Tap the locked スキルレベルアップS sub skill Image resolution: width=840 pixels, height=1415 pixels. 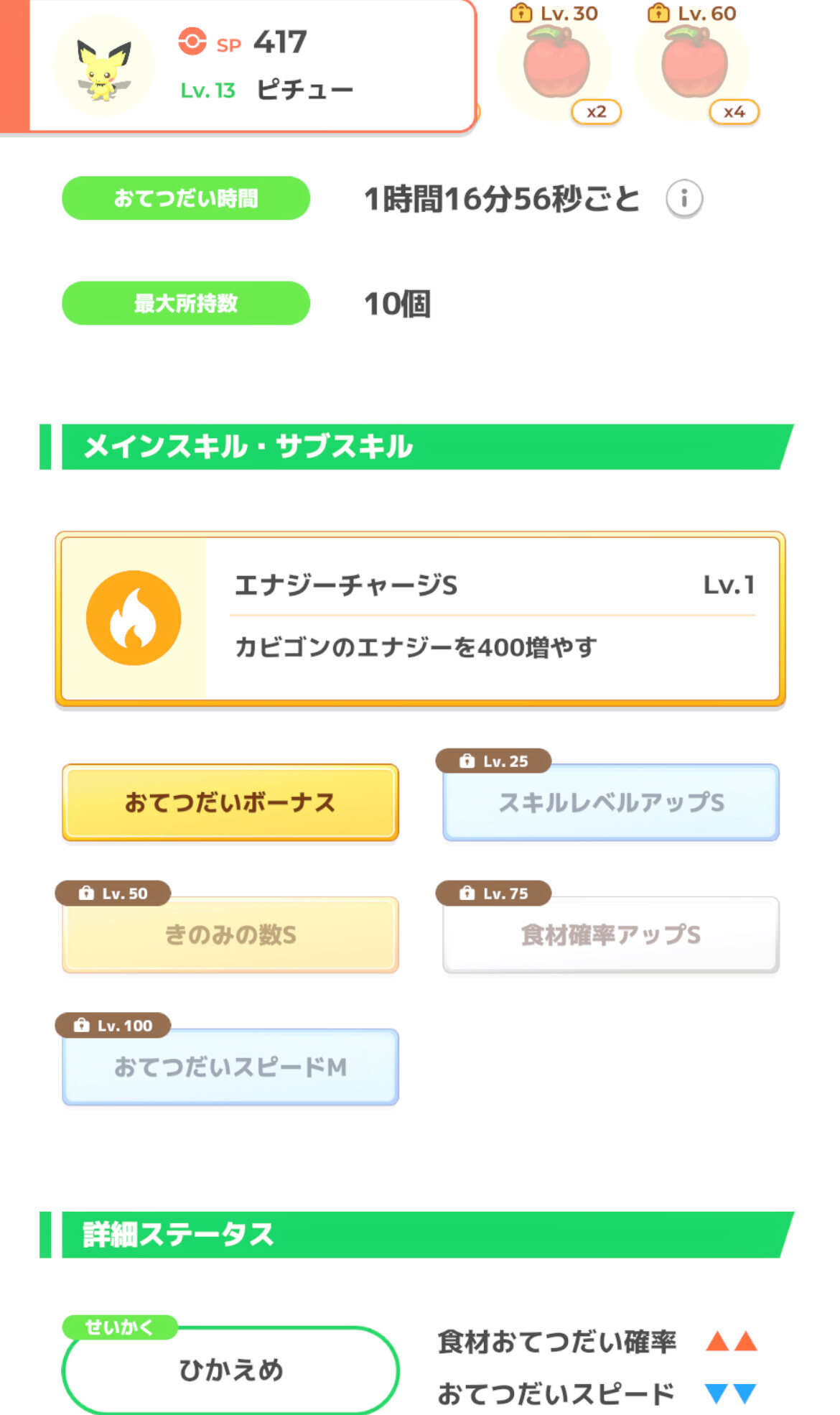611,802
